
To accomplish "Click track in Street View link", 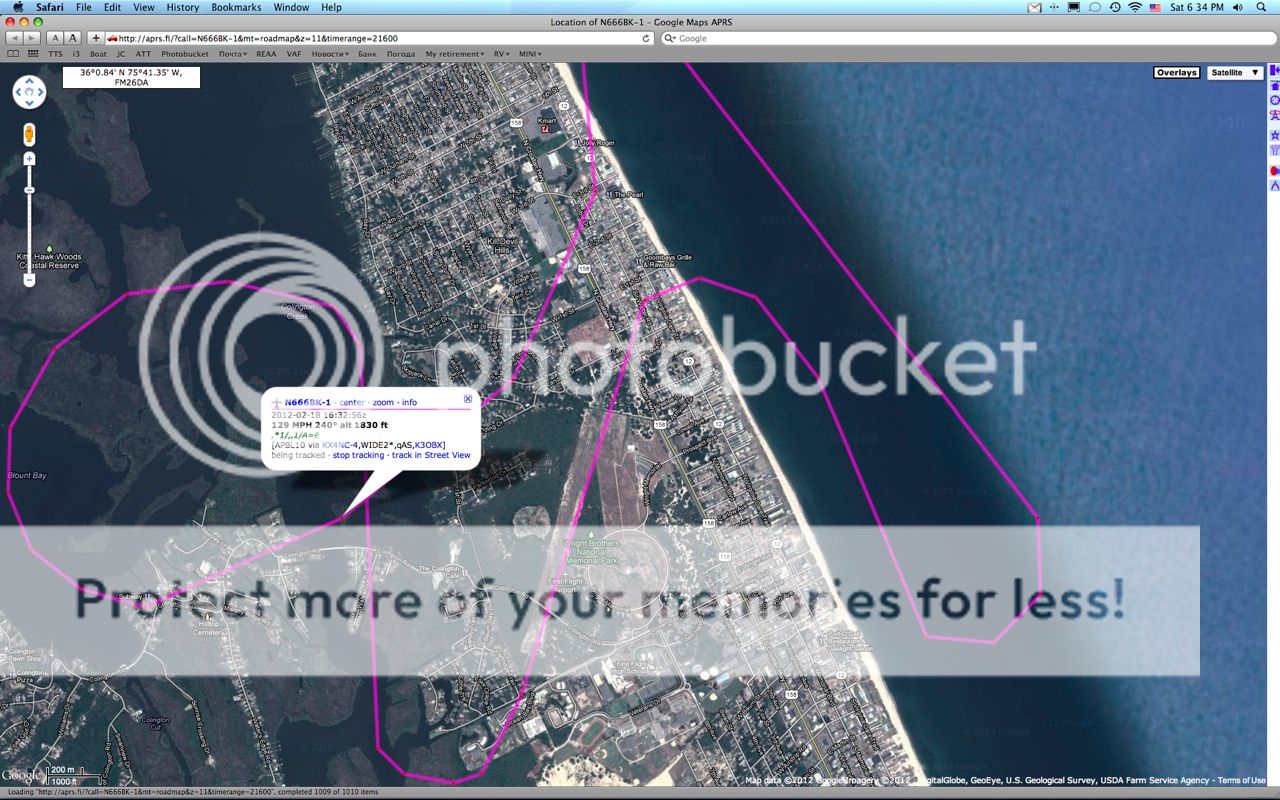I will (x=431, y=455).
